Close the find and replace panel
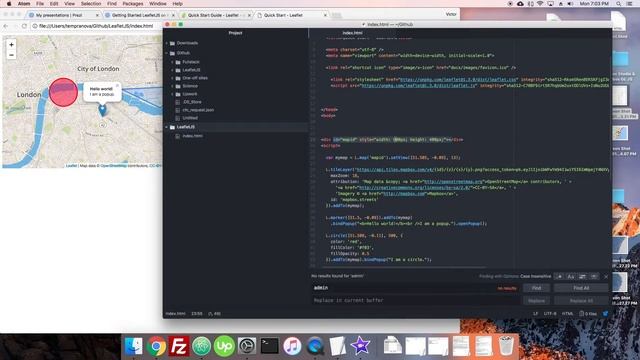 click(x=606, y=277)
